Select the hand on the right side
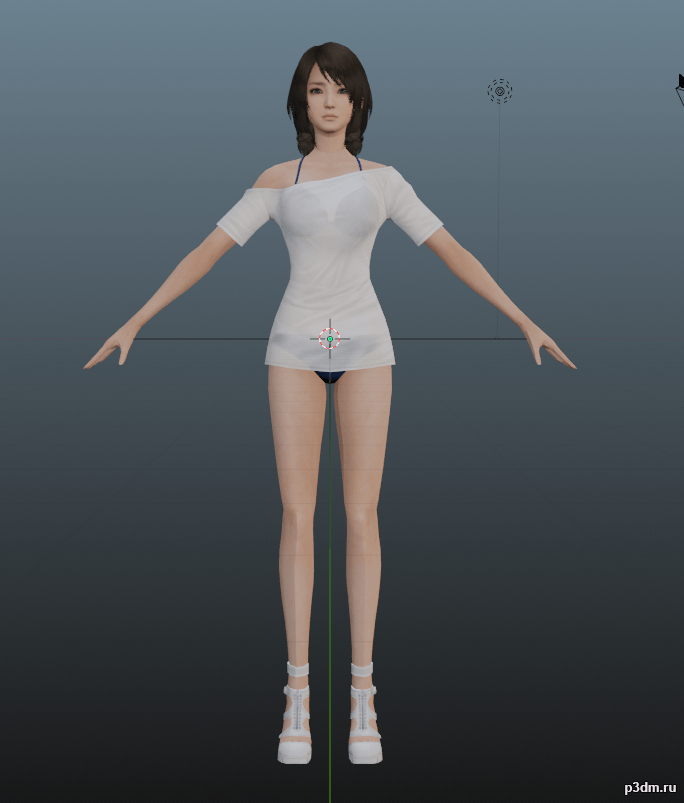This screenshot has height=803, width=684. click(x=552, y=353)
